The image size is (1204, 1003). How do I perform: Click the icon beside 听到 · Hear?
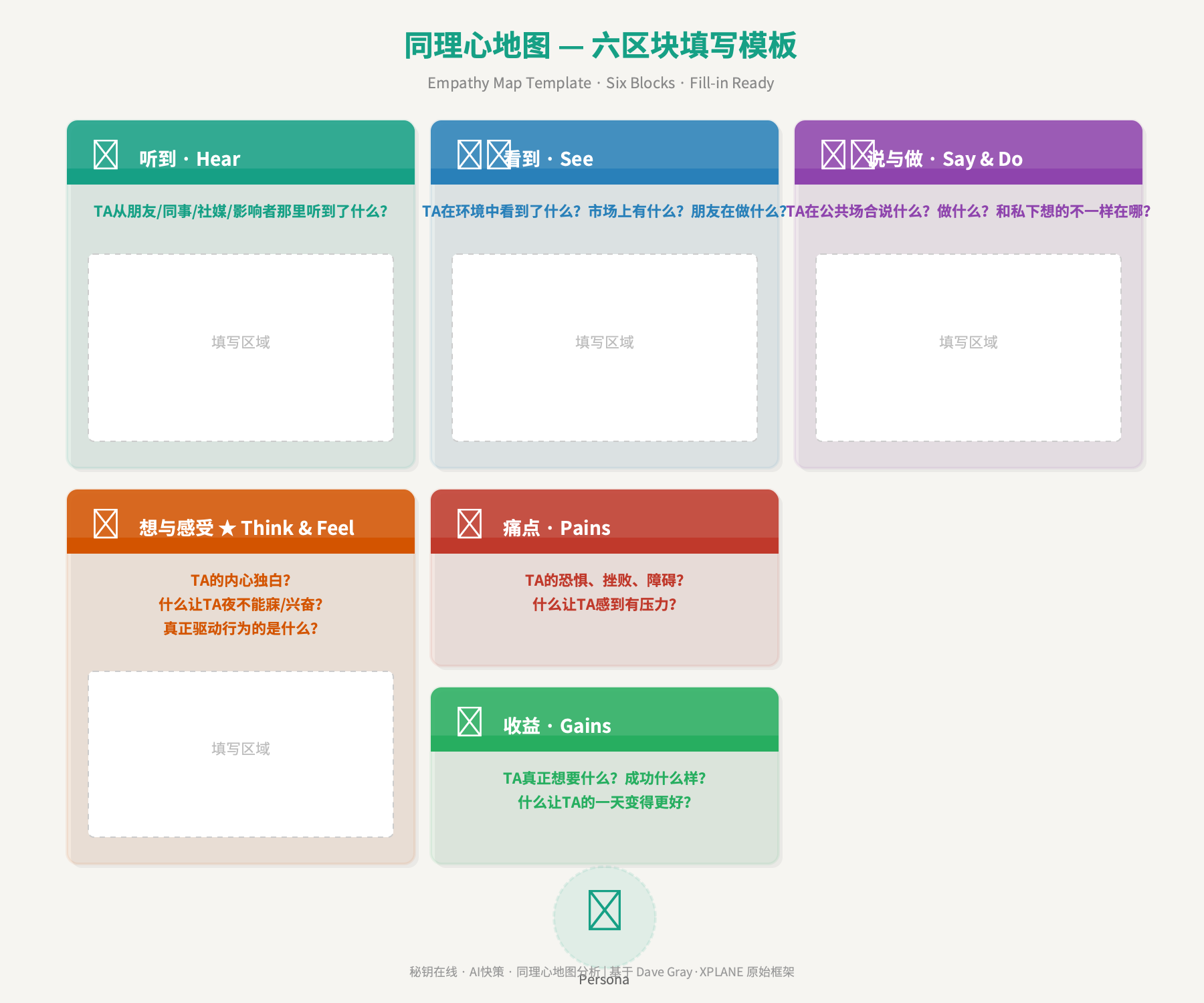(106, 154)
